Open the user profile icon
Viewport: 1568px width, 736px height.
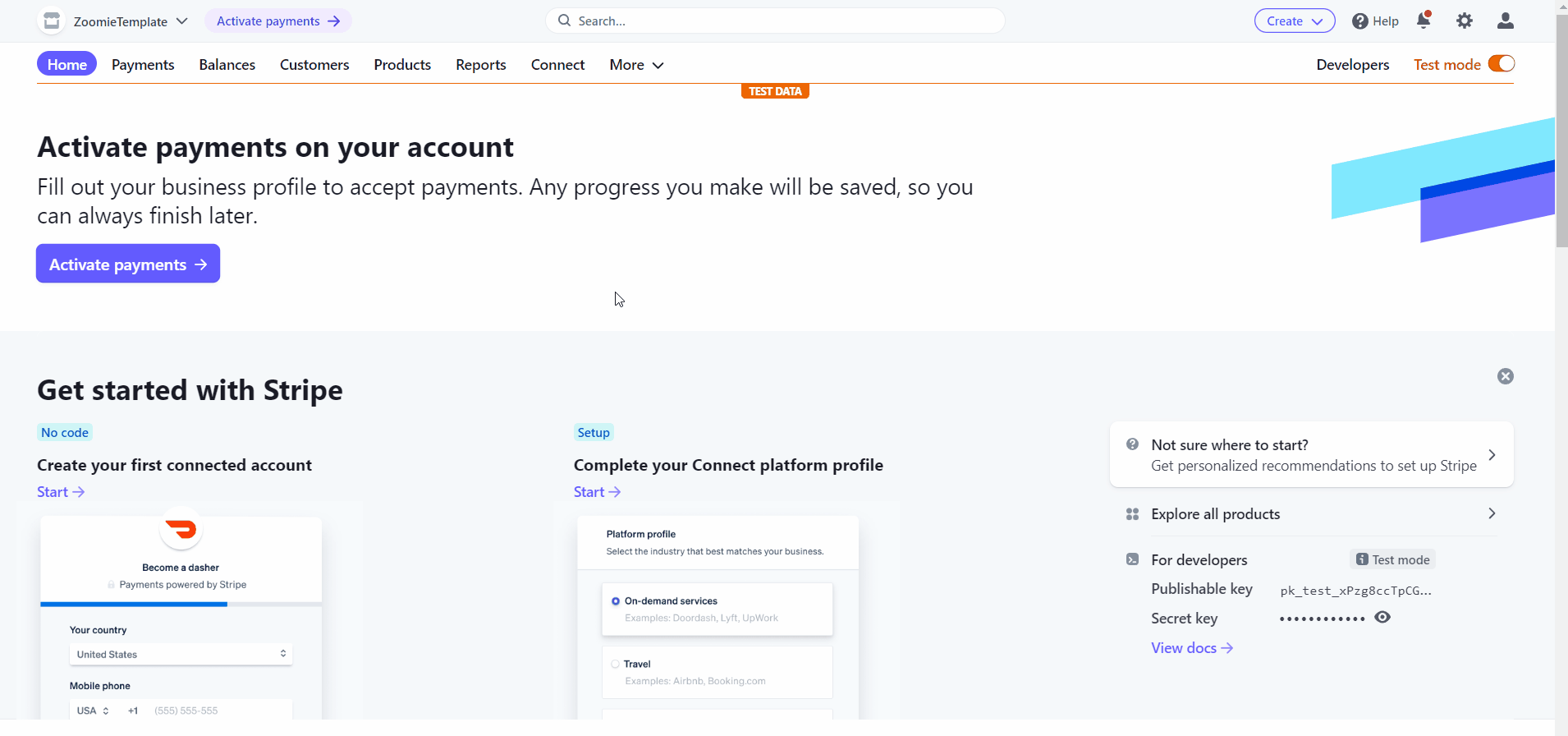pyautogui.click(x=1505, y=21)
